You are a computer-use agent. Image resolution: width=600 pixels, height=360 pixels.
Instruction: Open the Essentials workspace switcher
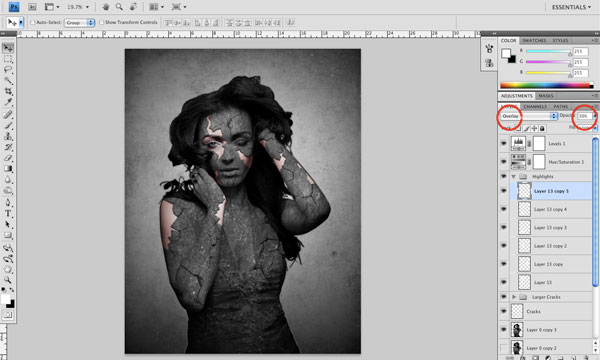(571, 7)
